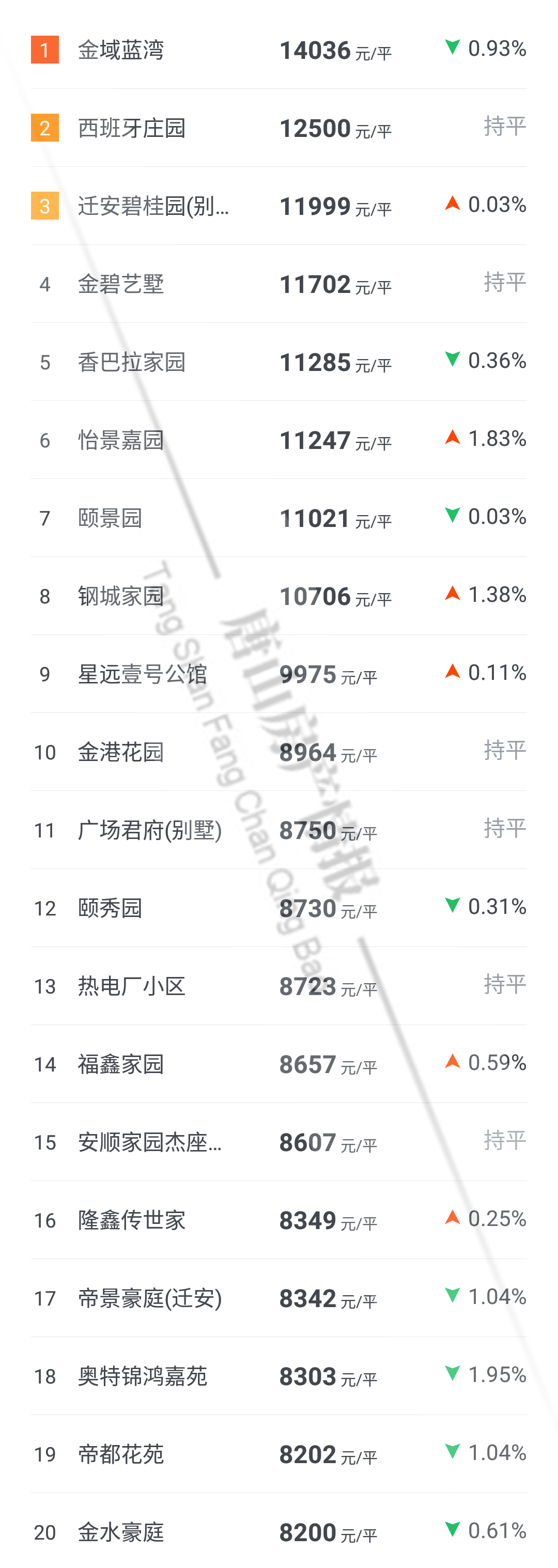Click the 8730 元/平 price of 颐秀园

pyautogui.click(x=328, y=909)
